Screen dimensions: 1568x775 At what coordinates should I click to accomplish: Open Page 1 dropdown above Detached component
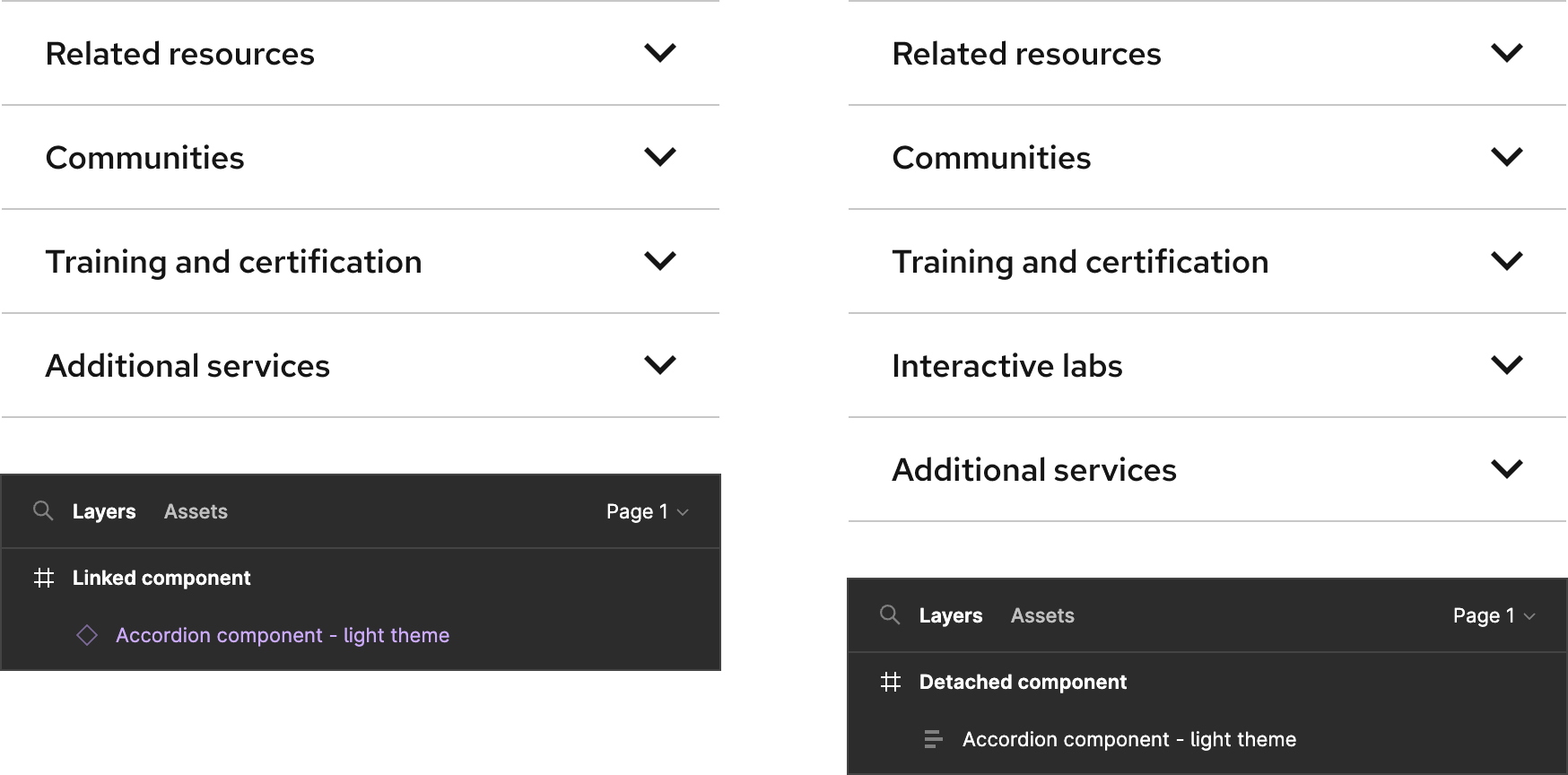point(1494,615)
